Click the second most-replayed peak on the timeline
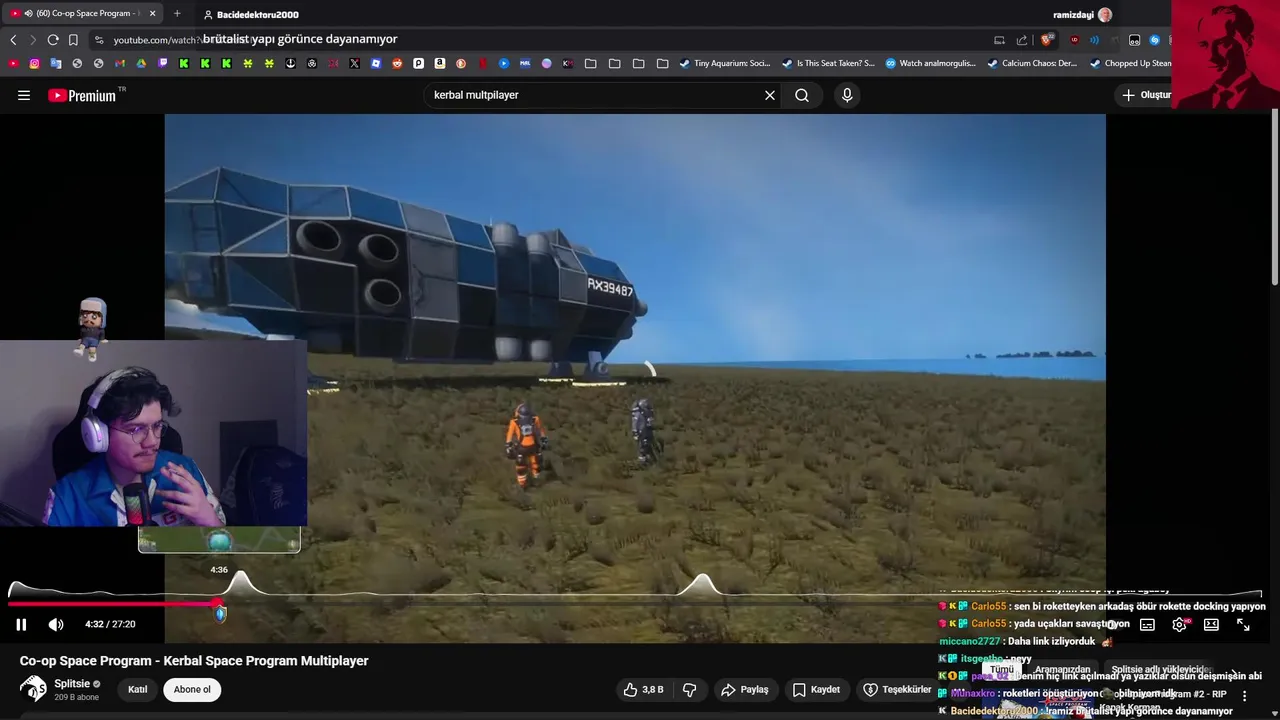This screenshot has height=720, width=1280. pos(702,585)
